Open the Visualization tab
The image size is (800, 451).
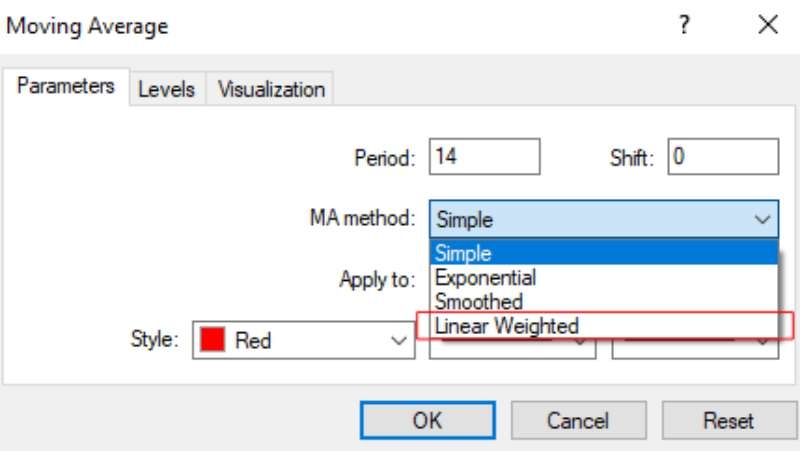point(271,89)
